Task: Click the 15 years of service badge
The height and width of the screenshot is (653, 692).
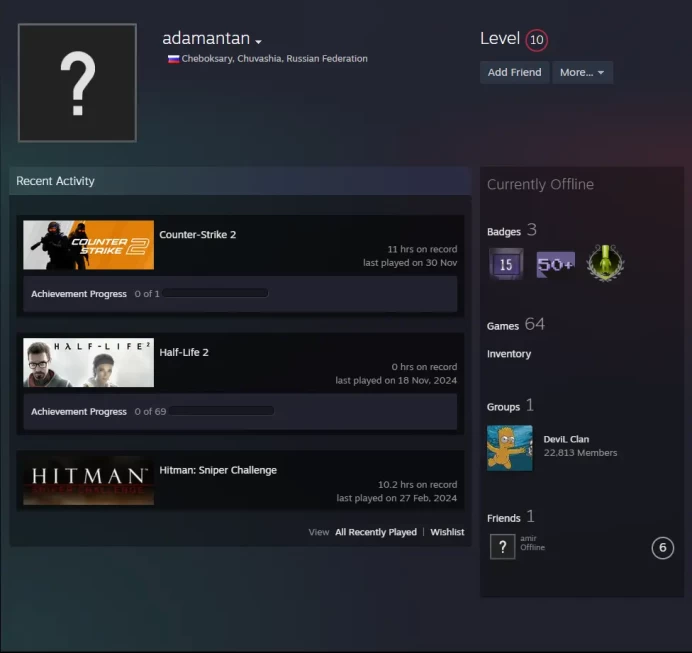Action: (506, 264)
